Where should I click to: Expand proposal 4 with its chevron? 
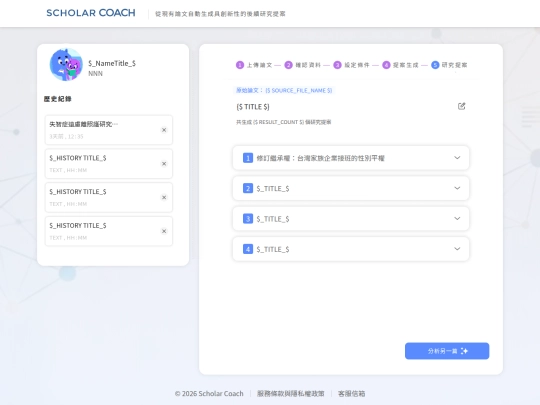click(457, 249)
